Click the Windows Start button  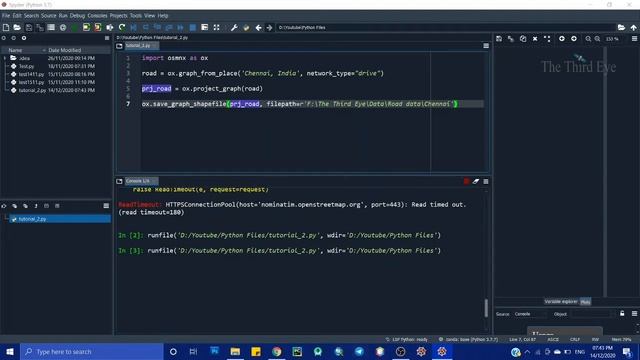click(x=10, y=351)
